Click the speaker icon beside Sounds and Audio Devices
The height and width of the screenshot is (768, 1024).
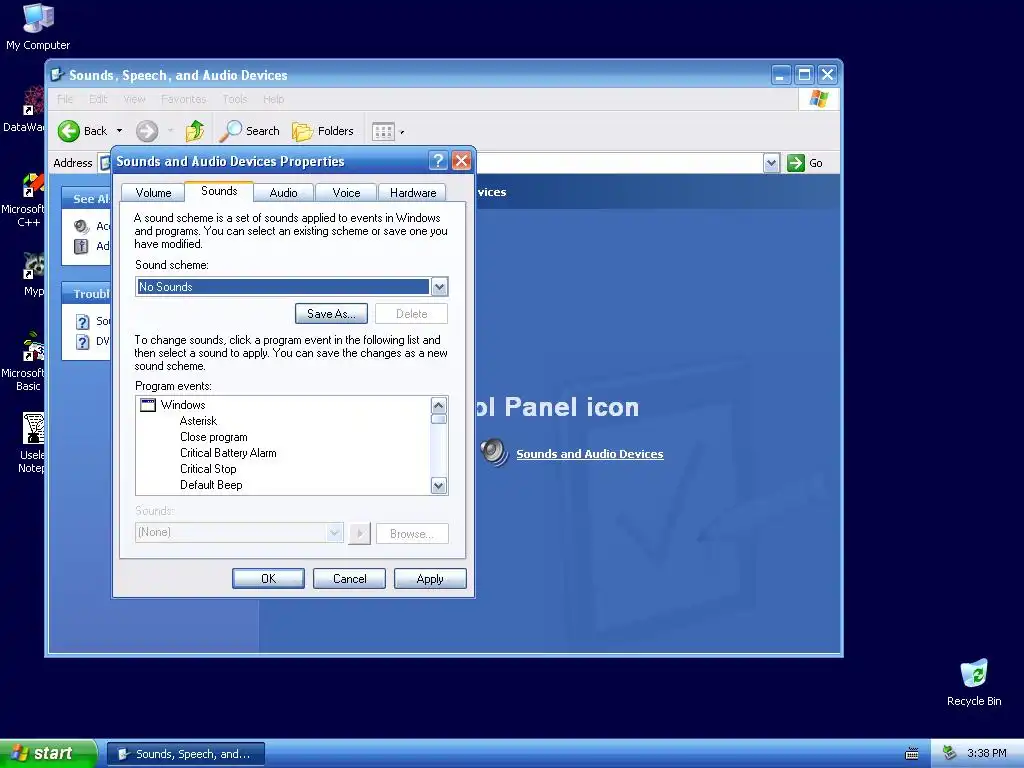pos(494,452)
